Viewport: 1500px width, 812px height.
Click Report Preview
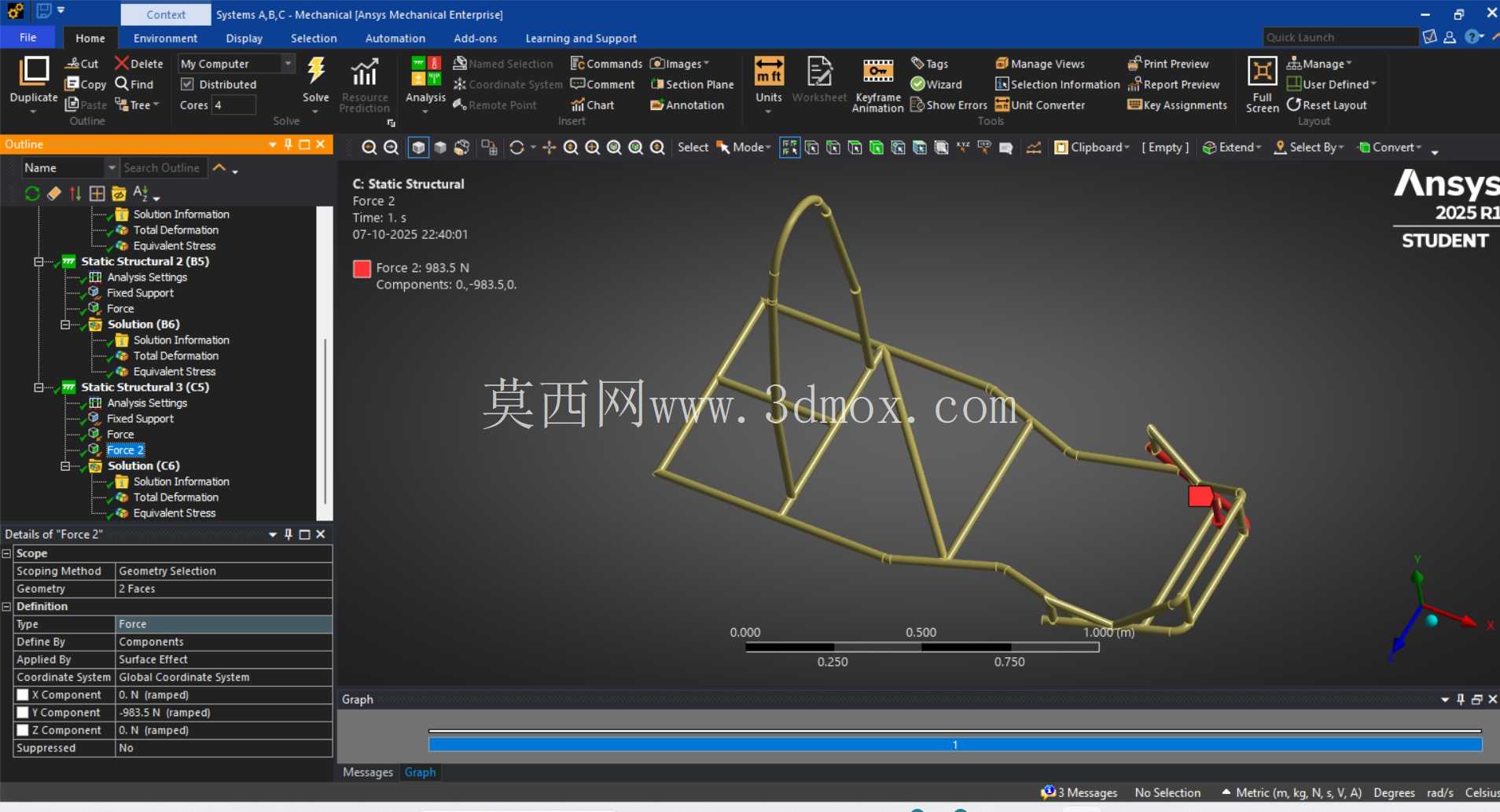(1173, 84)
